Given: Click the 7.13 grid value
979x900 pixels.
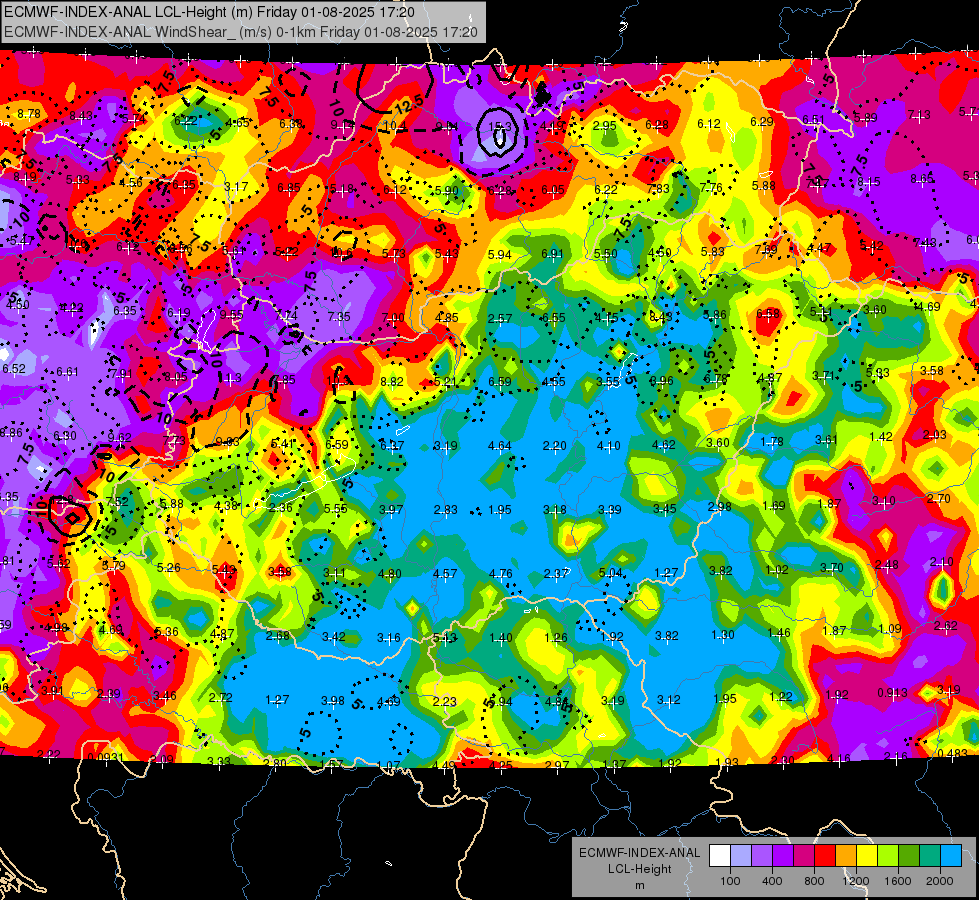Looking at the screenshot, I should pyautogui.click(x=919, y=114).
